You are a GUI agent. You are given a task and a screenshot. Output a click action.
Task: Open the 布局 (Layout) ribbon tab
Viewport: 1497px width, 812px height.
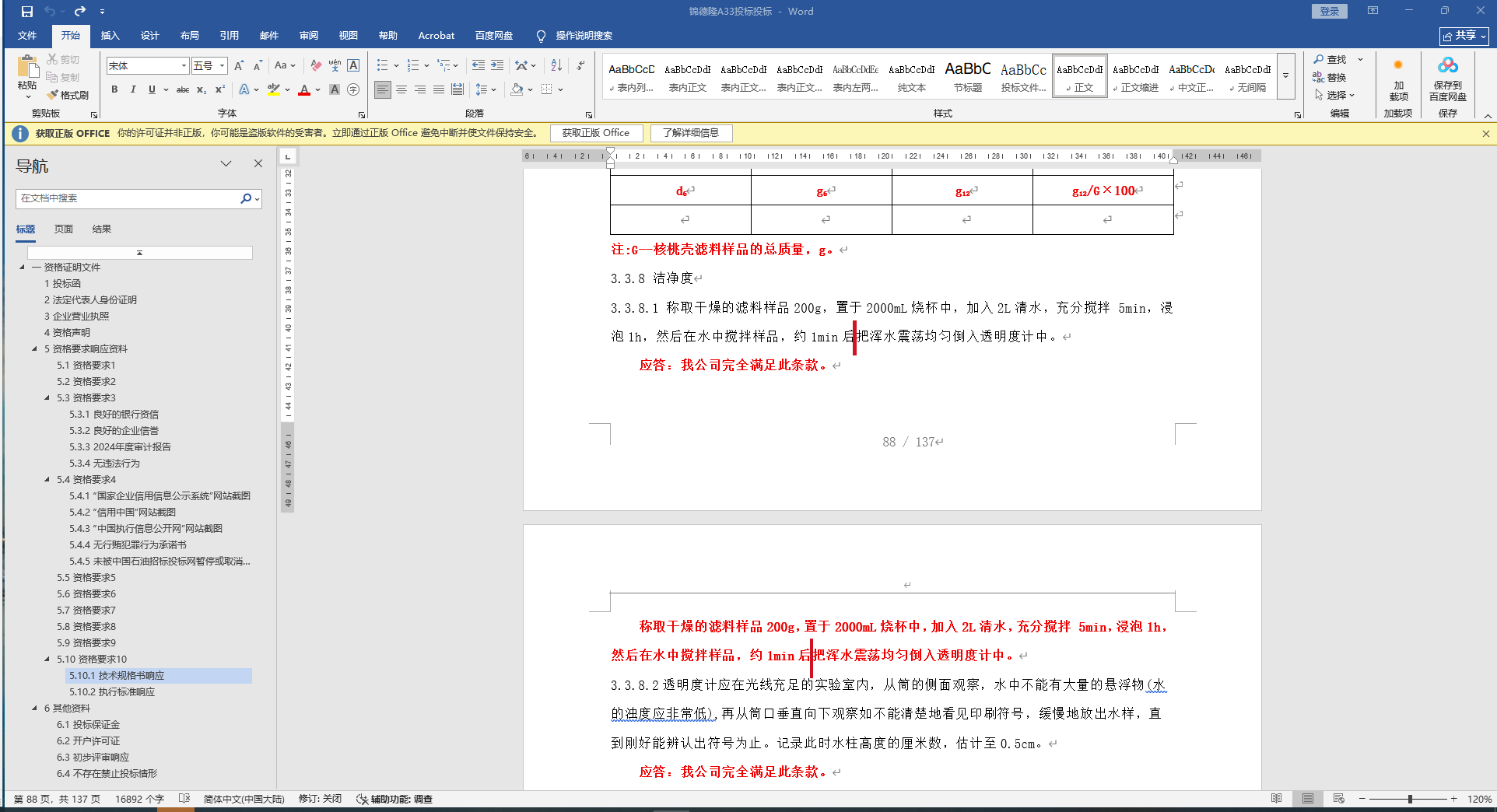click(189, 36)
